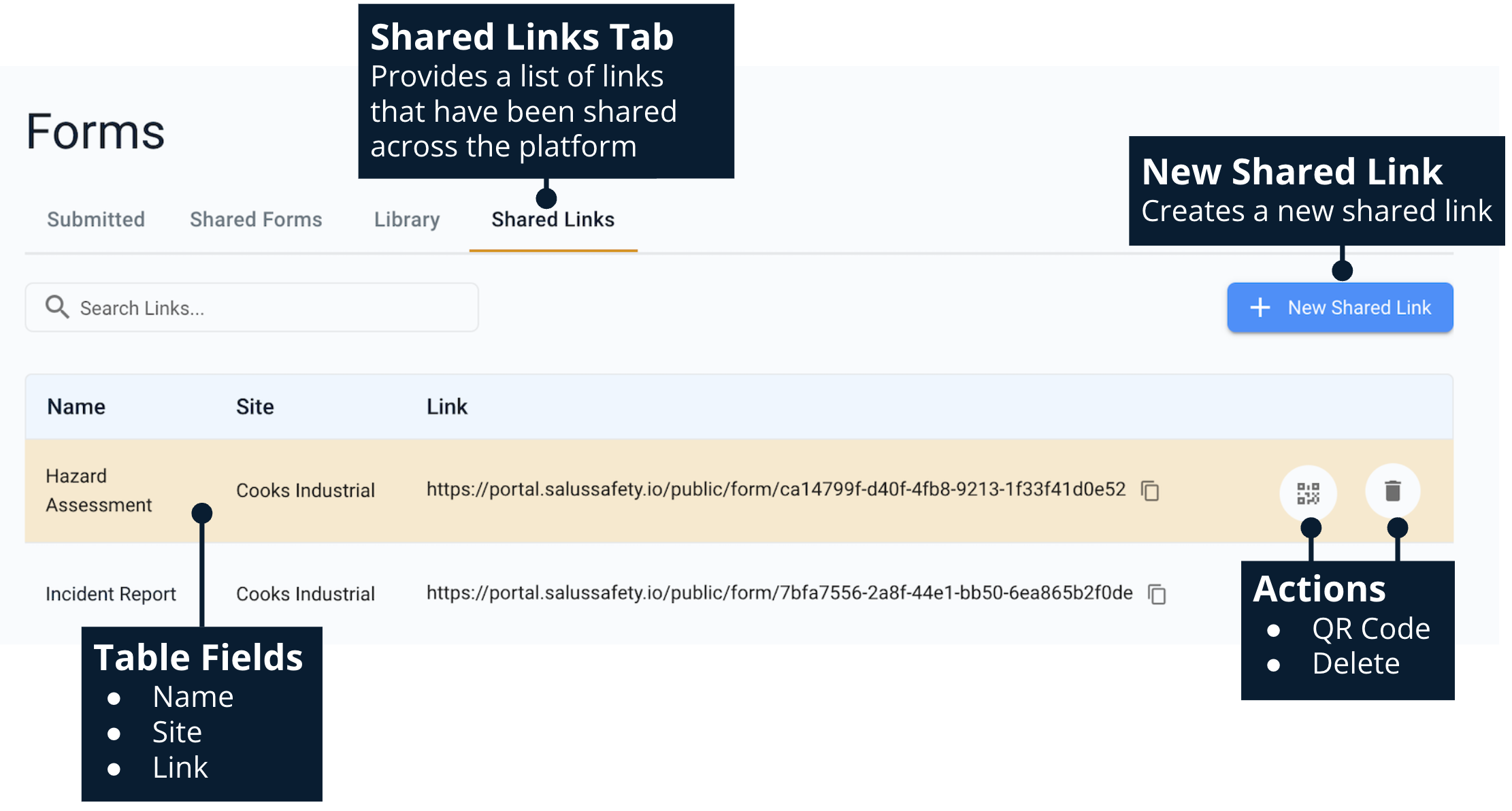Viewport: 1512px width, 811px height.
Task: Open the Hazard Assessment public form URL
Action: click(x=776, y=490)
